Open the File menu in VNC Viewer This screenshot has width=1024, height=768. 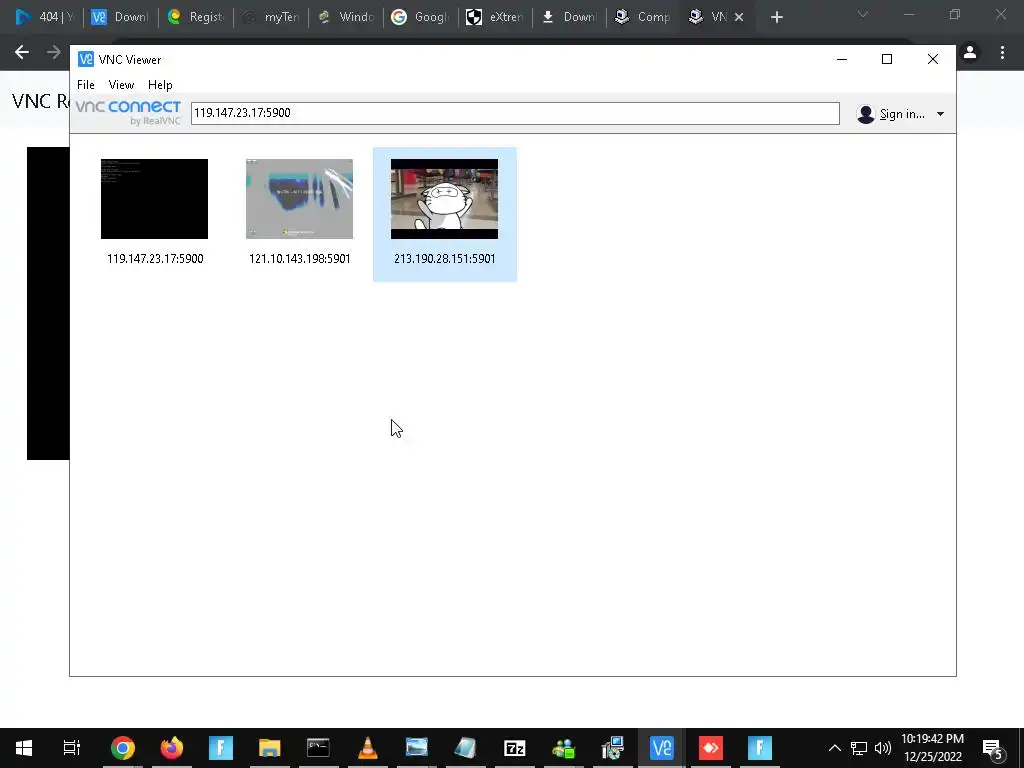86,85
